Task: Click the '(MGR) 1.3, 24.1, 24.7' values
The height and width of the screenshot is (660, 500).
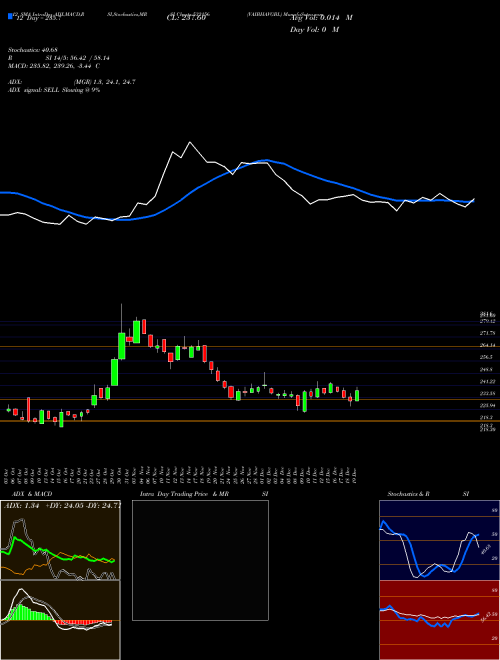Action: pyautogui.click(x=105, y=82)
